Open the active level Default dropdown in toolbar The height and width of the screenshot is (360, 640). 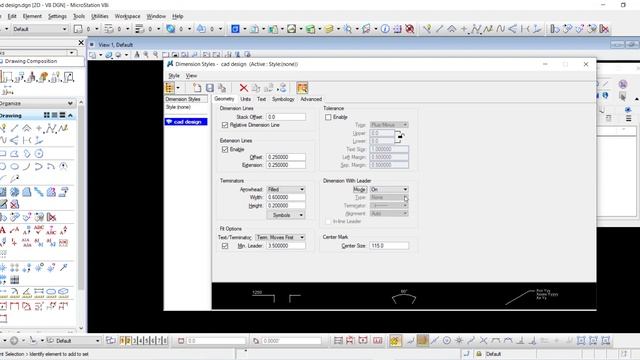click(39, 29)
